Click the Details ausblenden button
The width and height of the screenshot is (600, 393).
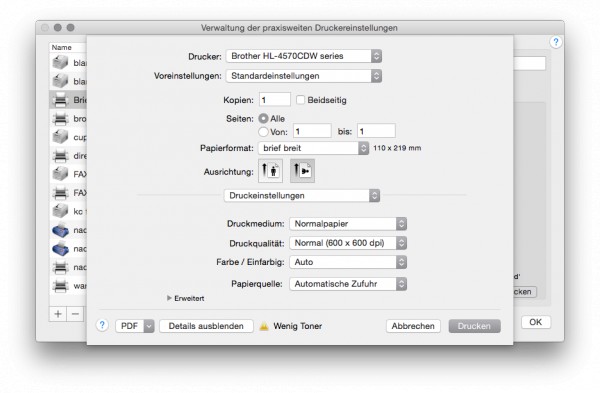click(x=206, y=326)
